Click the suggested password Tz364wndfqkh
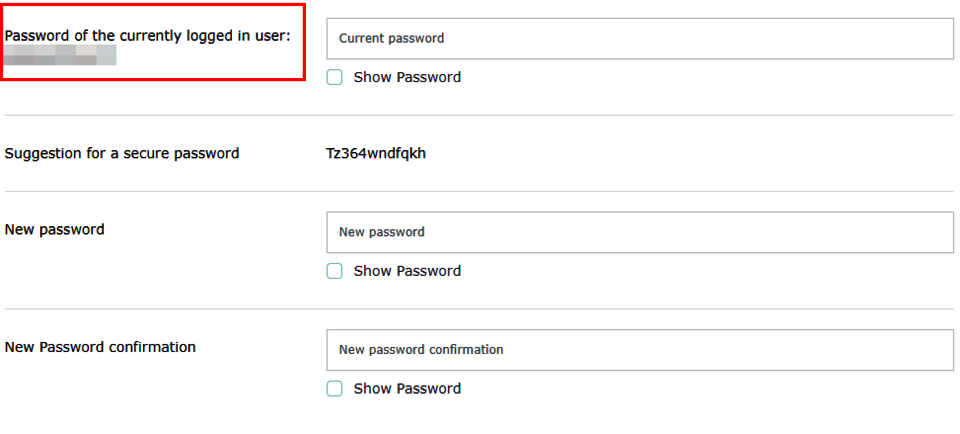 [376, 154]
